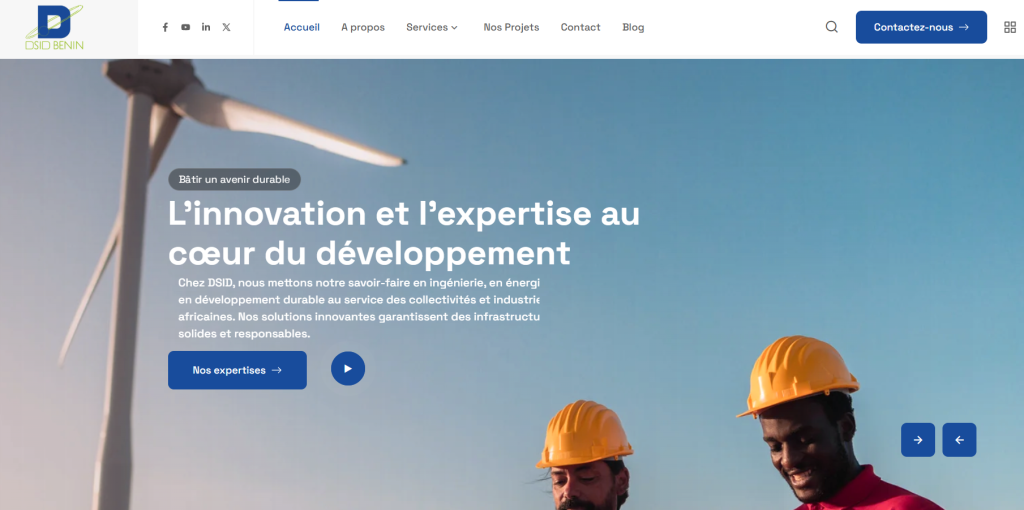Open the A propos page

click(x=363, y=27)
